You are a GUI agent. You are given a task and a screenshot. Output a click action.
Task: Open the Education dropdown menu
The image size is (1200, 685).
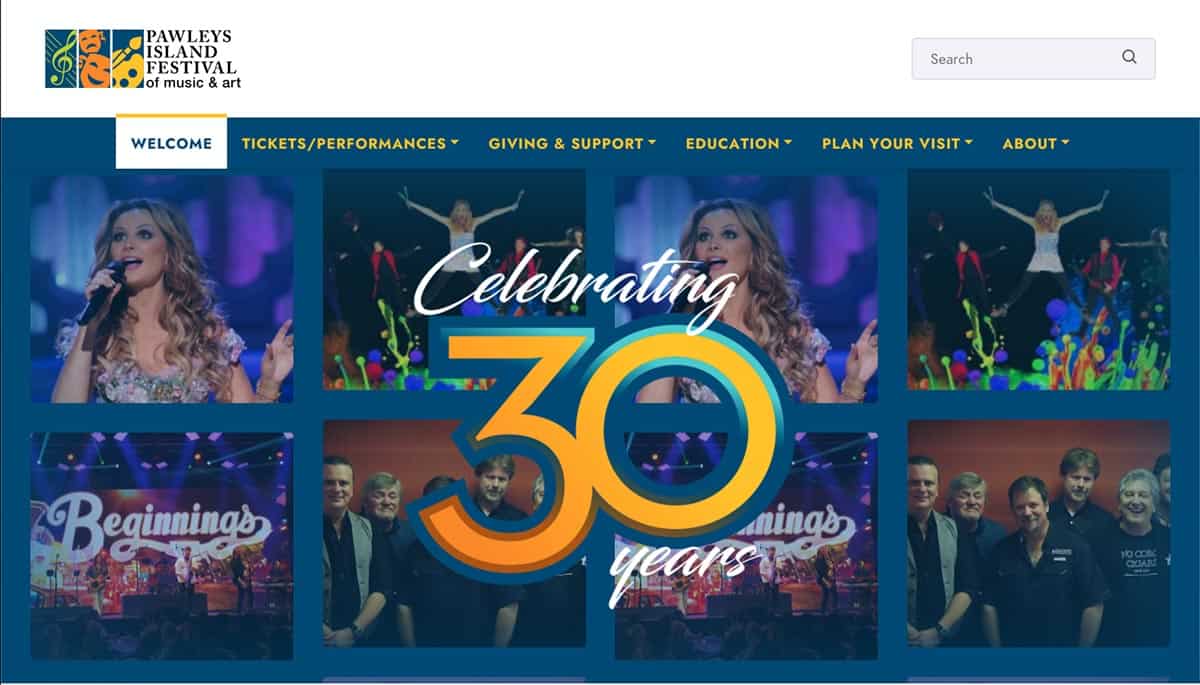[x=738, y=143]
